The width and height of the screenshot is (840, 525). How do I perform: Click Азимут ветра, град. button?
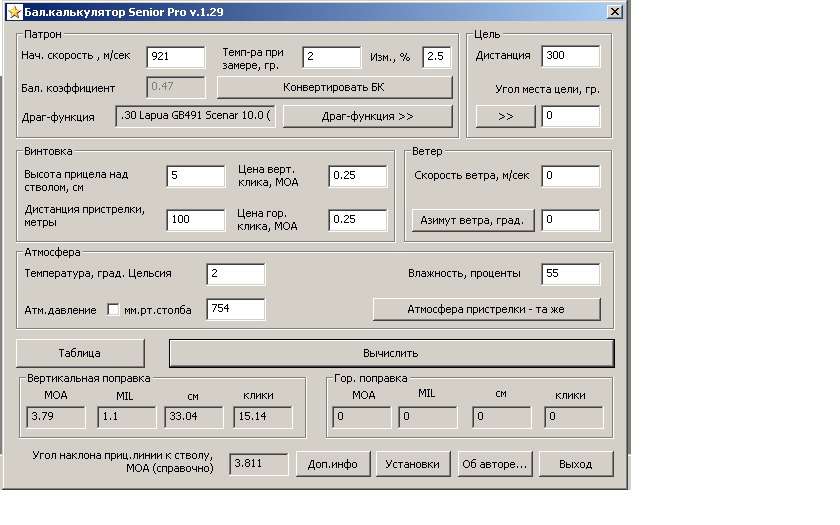pos(472,220)
